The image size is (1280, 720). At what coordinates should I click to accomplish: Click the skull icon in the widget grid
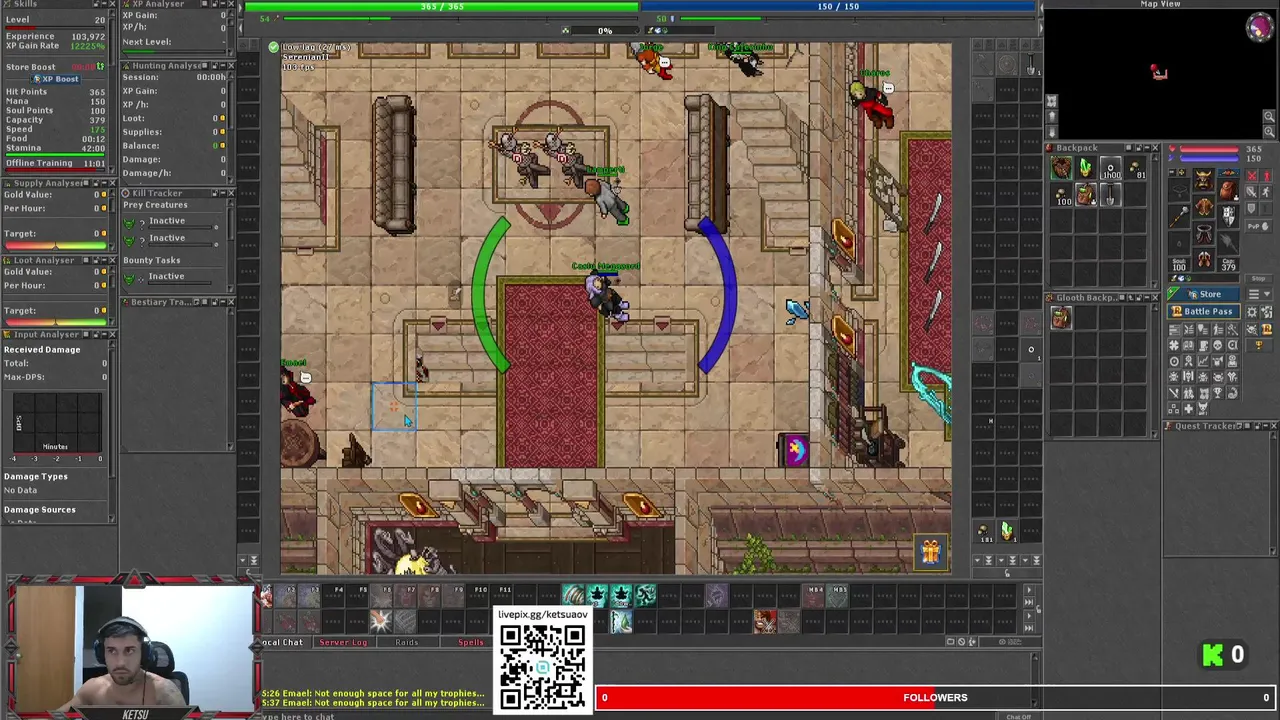1218,345
